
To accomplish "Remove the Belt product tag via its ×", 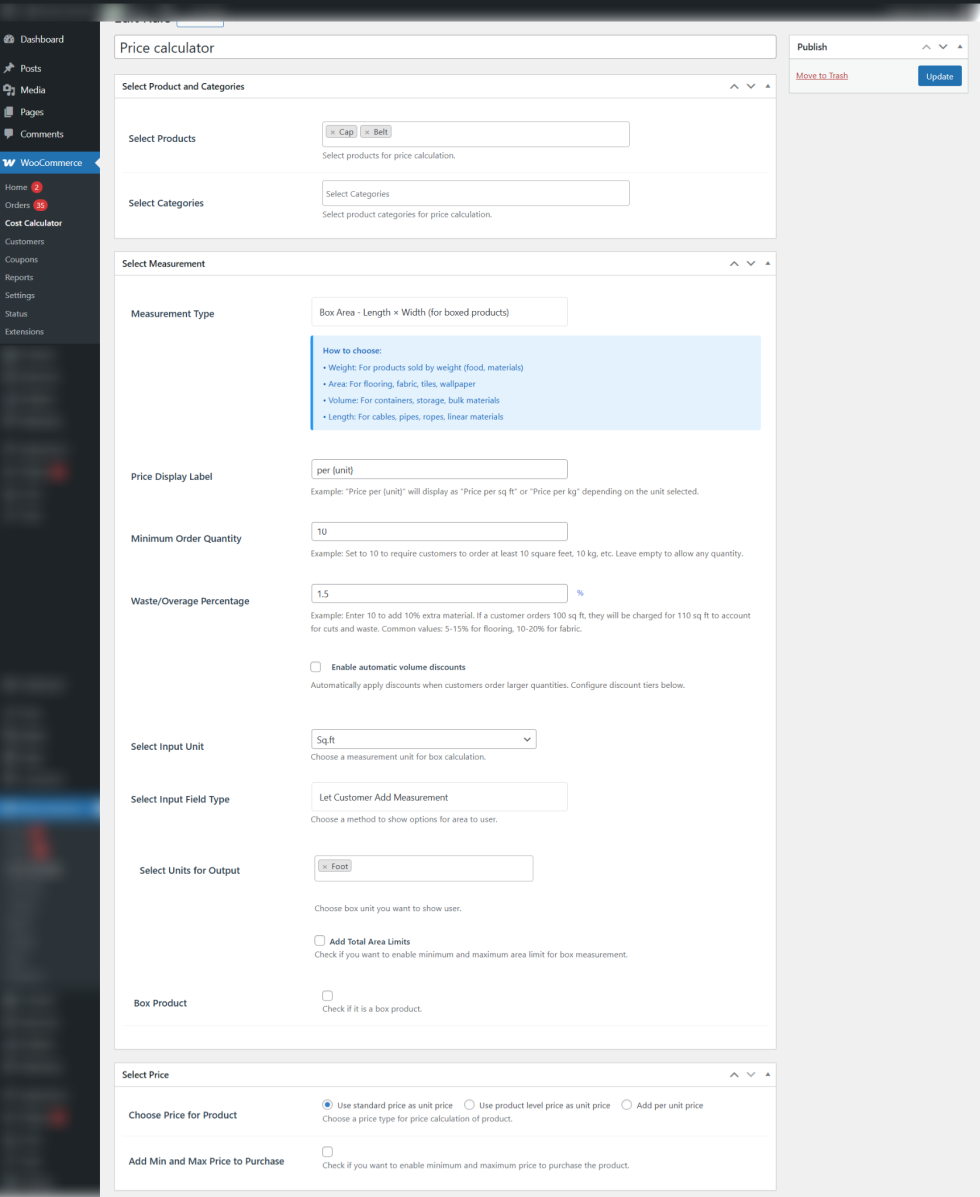I will [x=368, y=131].
